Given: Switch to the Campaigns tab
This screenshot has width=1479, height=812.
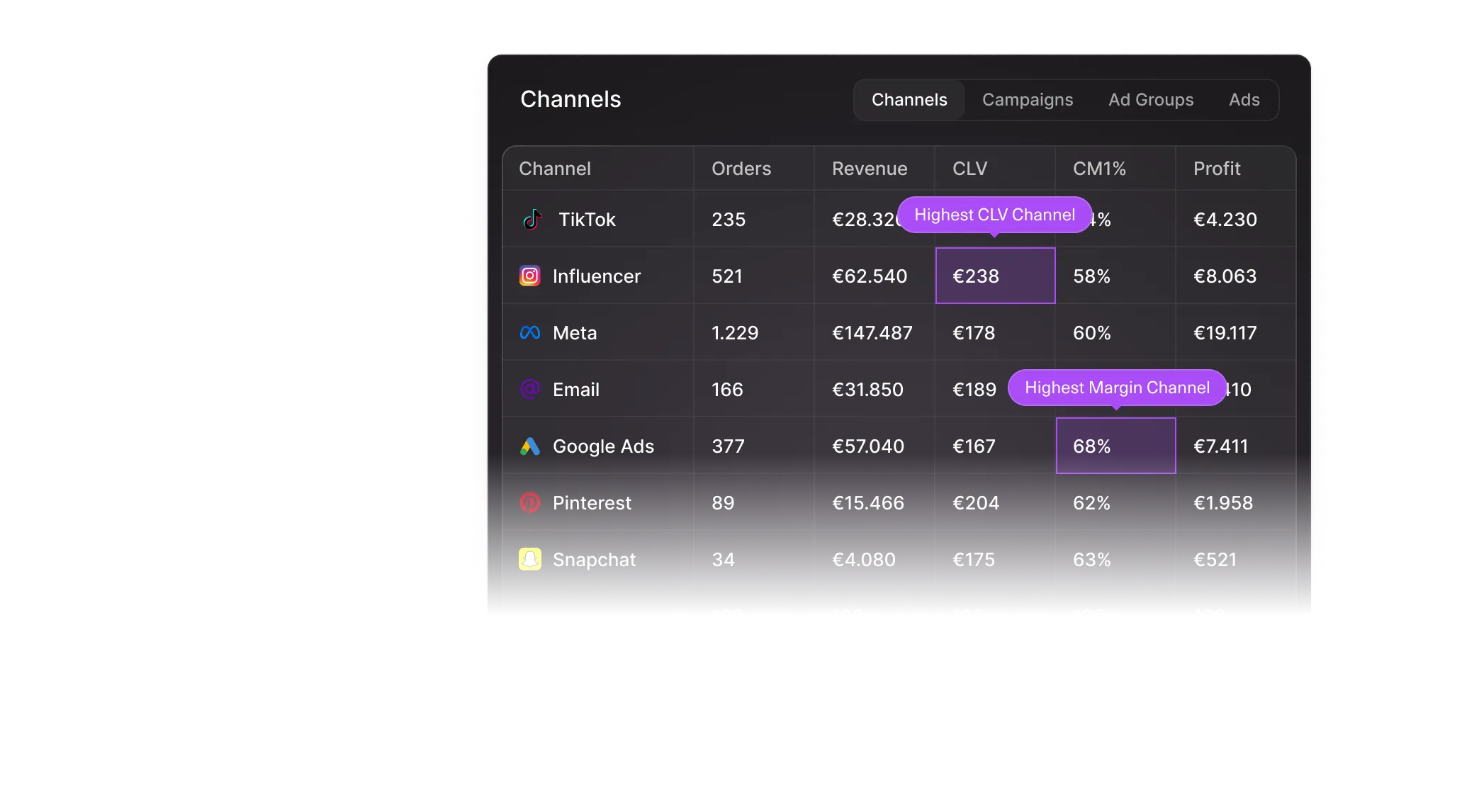Looking at the screenshot, I should [x=1028, y=100].
